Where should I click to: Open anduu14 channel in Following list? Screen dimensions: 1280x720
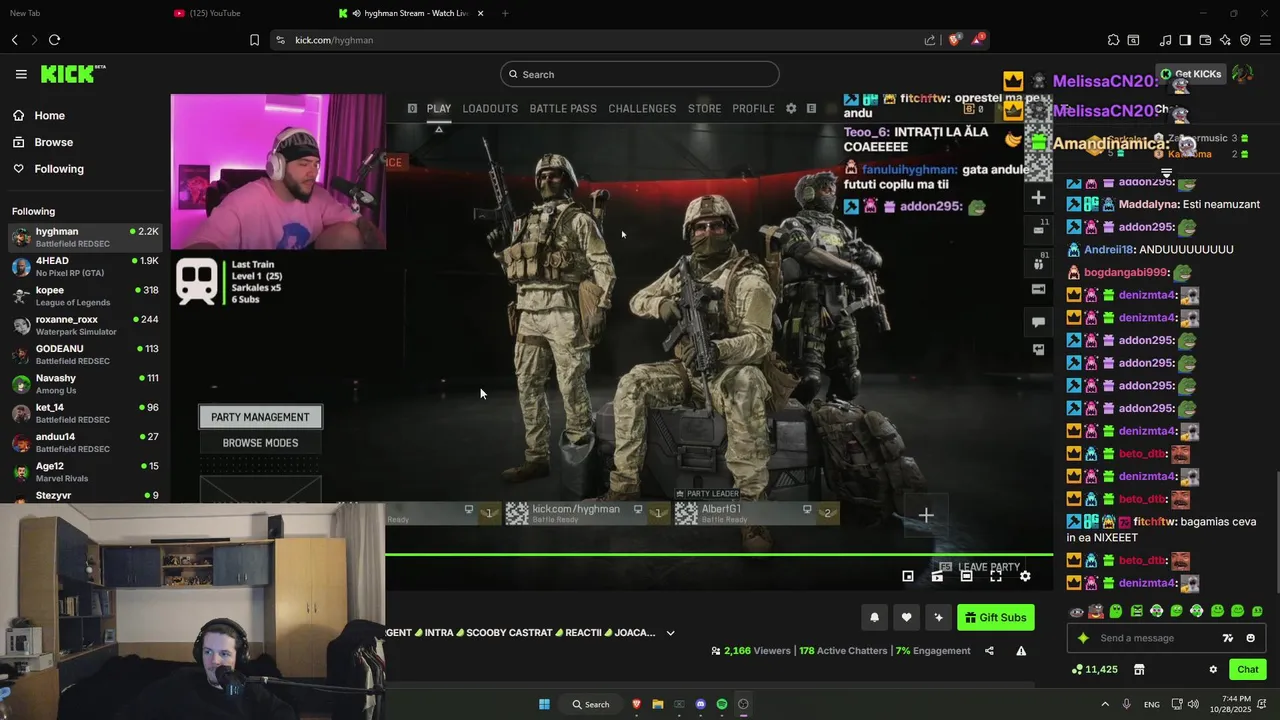click(x=85, y=442)
